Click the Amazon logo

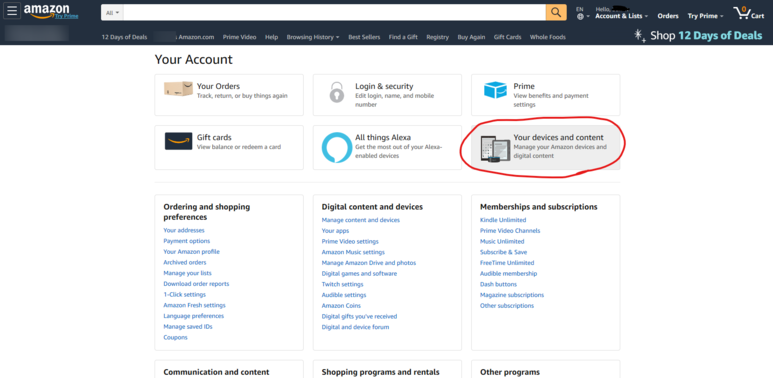47,12
